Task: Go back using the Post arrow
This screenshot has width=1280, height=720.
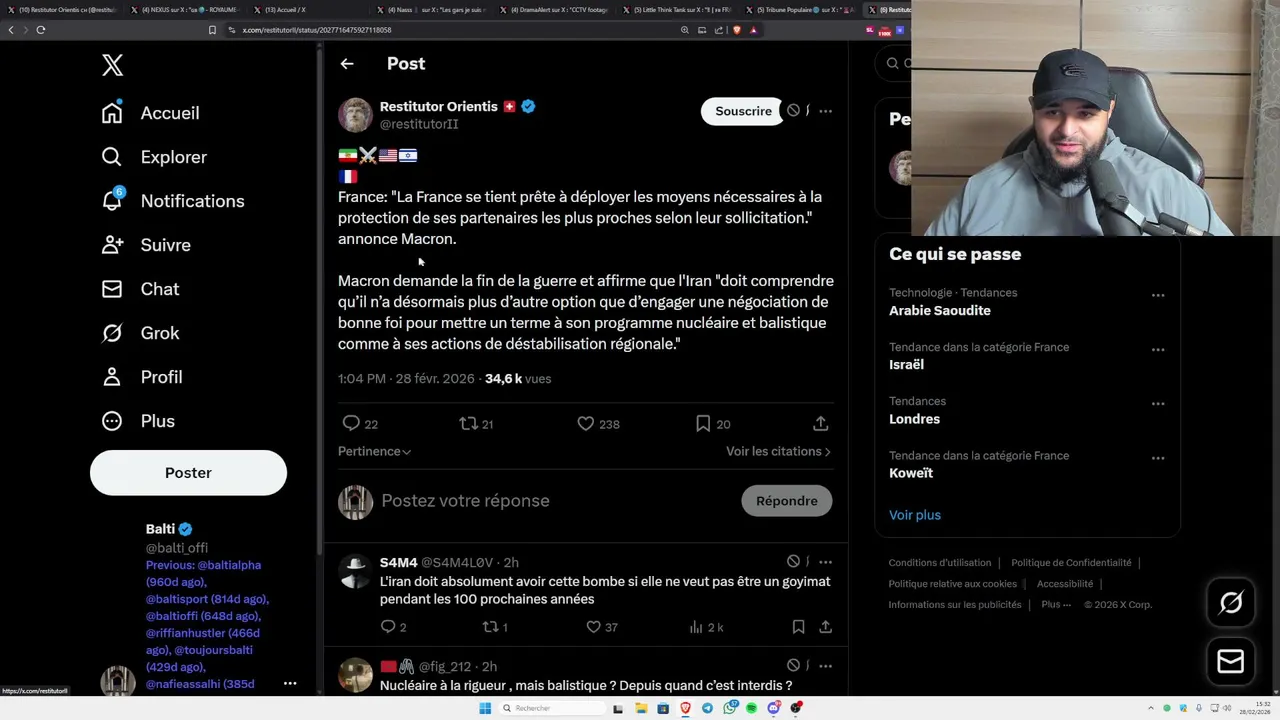Action: 347,64
